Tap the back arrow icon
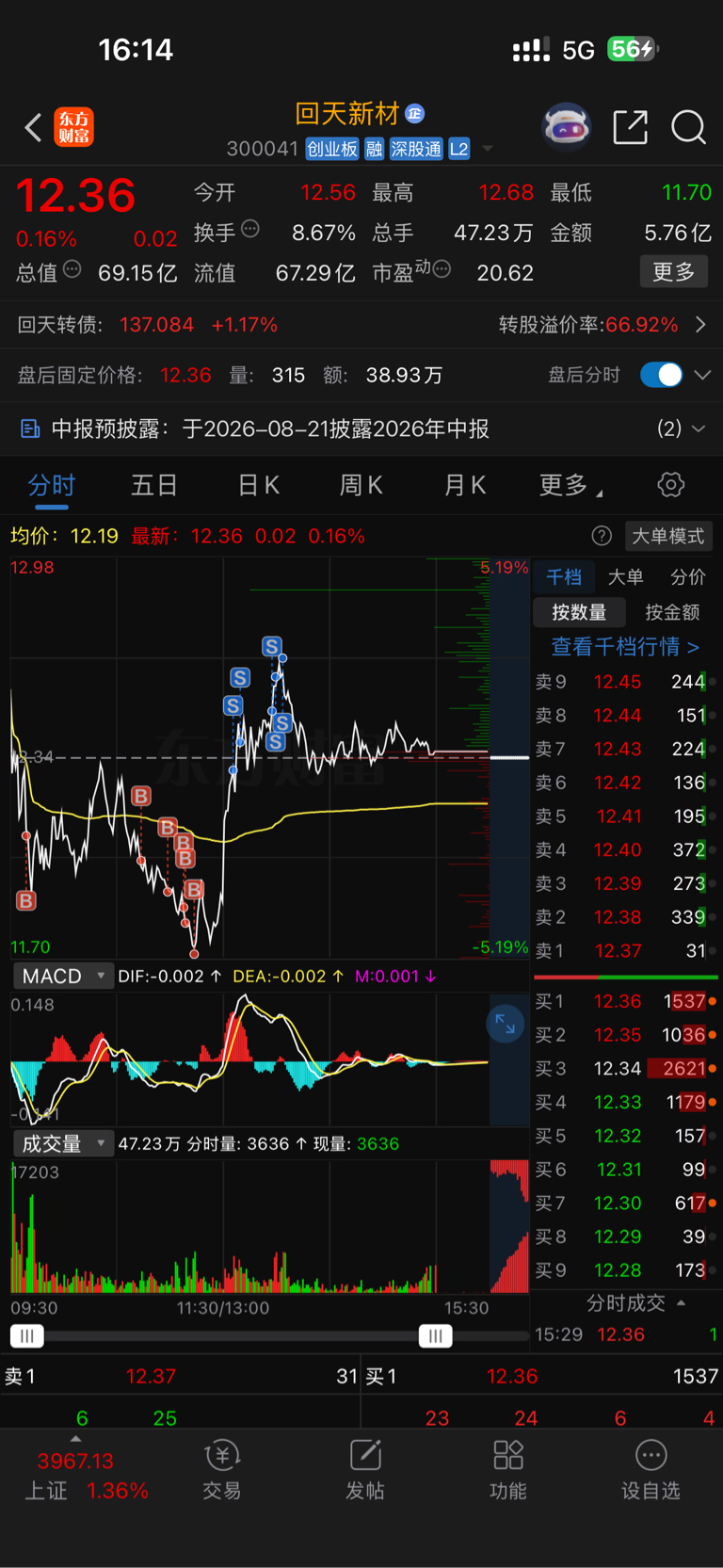The height and width of the screenshot is (1568, 723). click(33, 127)
